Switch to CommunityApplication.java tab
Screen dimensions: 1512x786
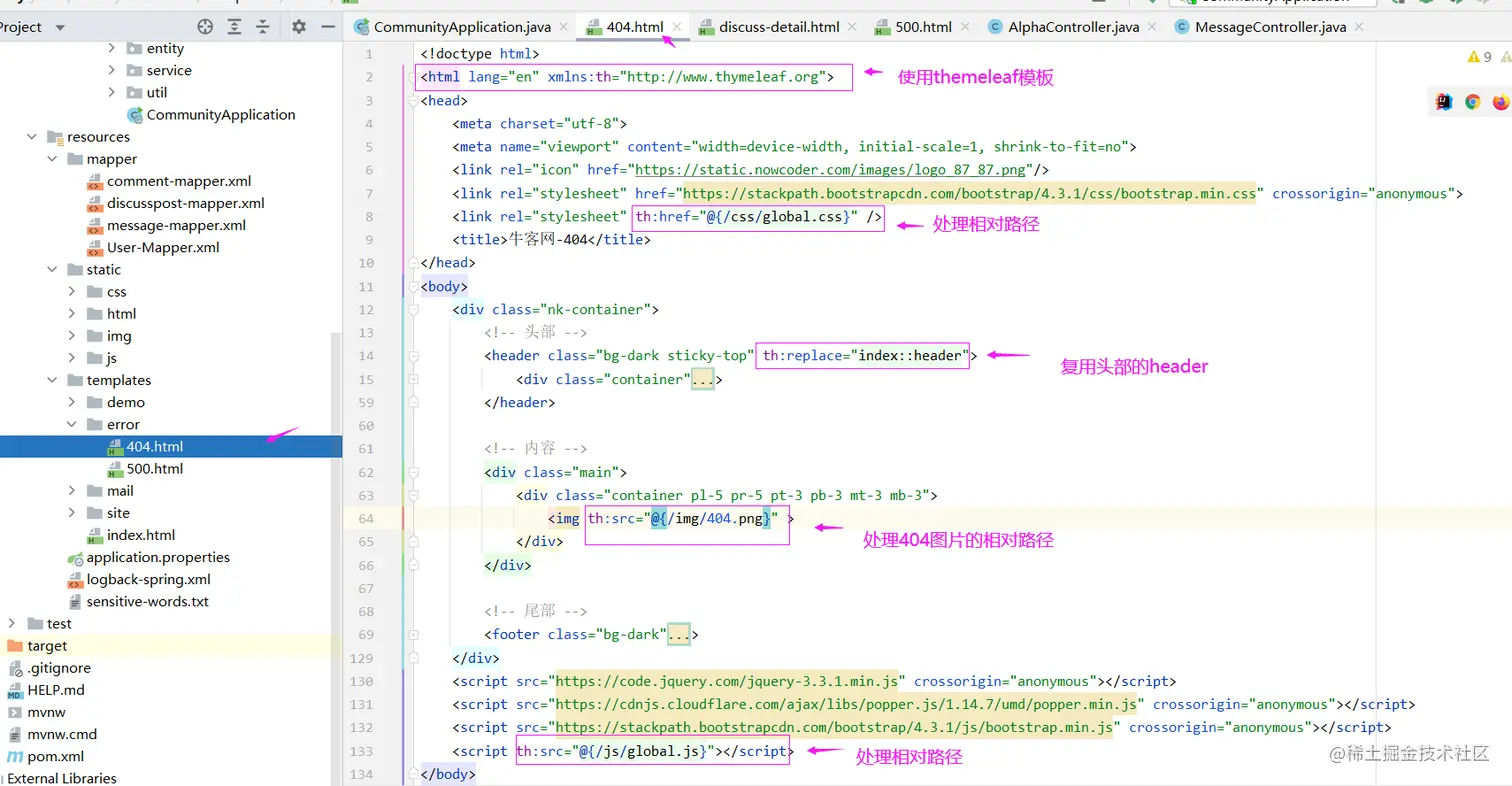[x=461, y=27]
